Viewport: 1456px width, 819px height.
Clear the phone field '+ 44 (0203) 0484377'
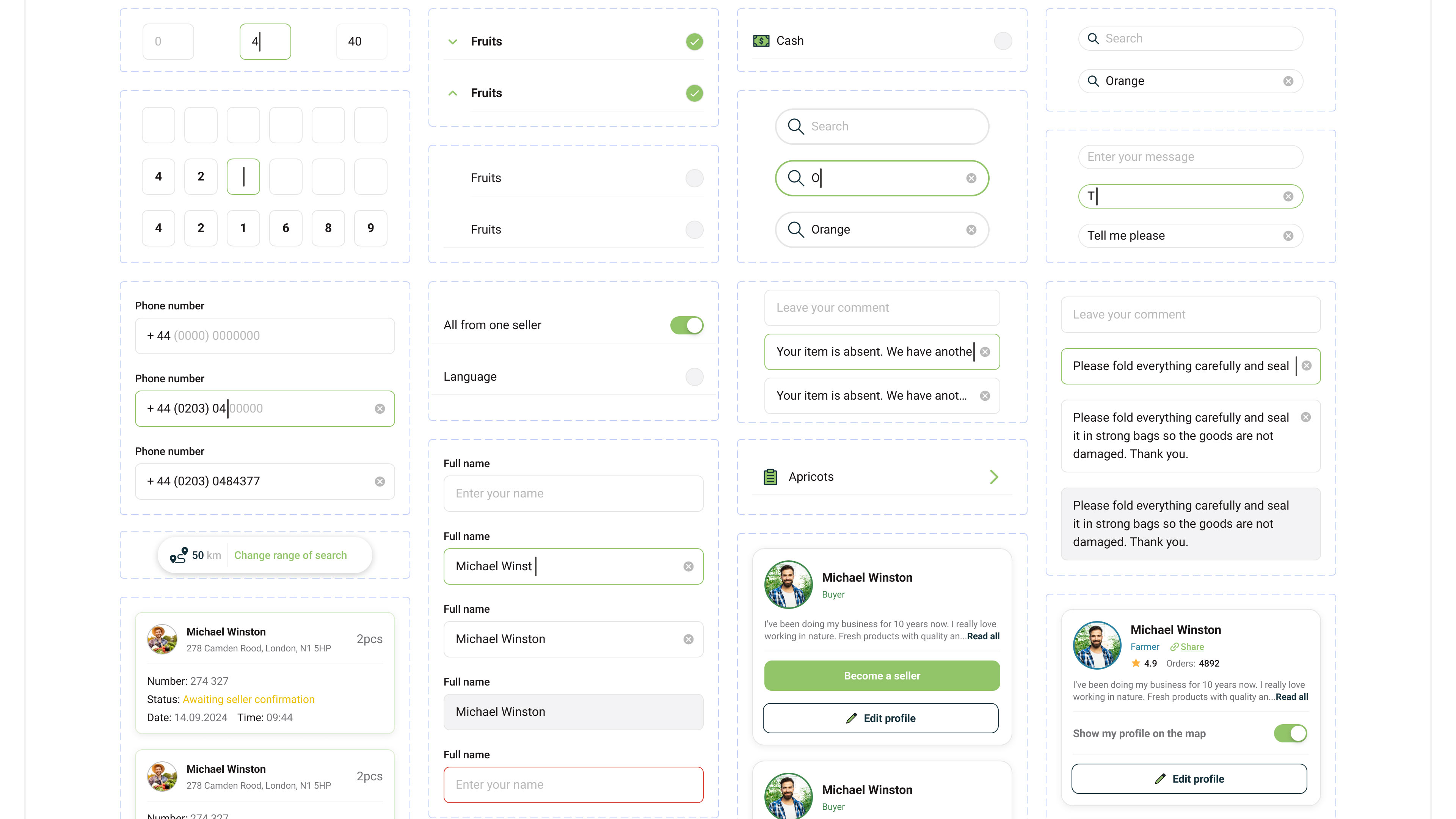pos(380,481)
